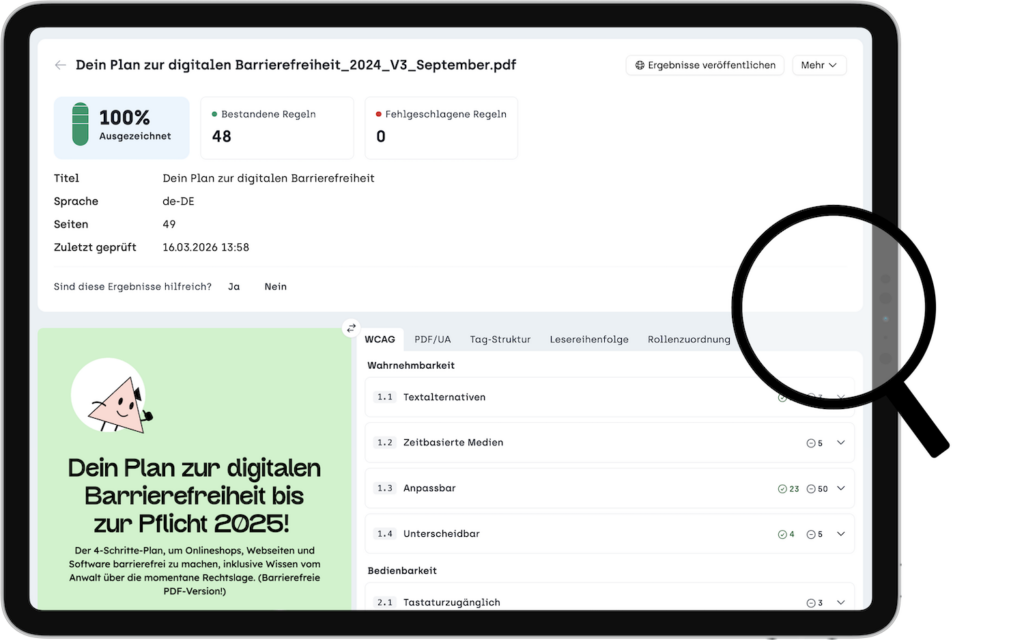Click the 100% Ausgezeichnet score card

point(121,127)
